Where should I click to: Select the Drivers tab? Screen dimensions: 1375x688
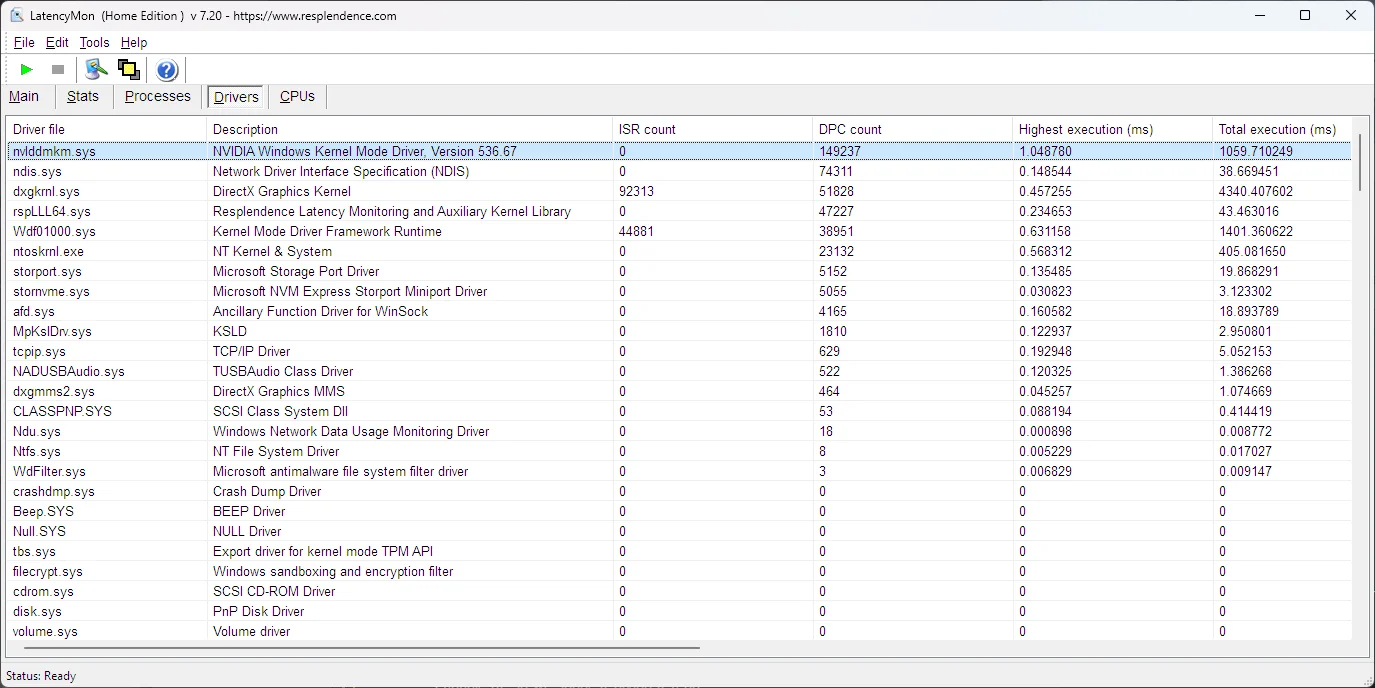point(236,97)
